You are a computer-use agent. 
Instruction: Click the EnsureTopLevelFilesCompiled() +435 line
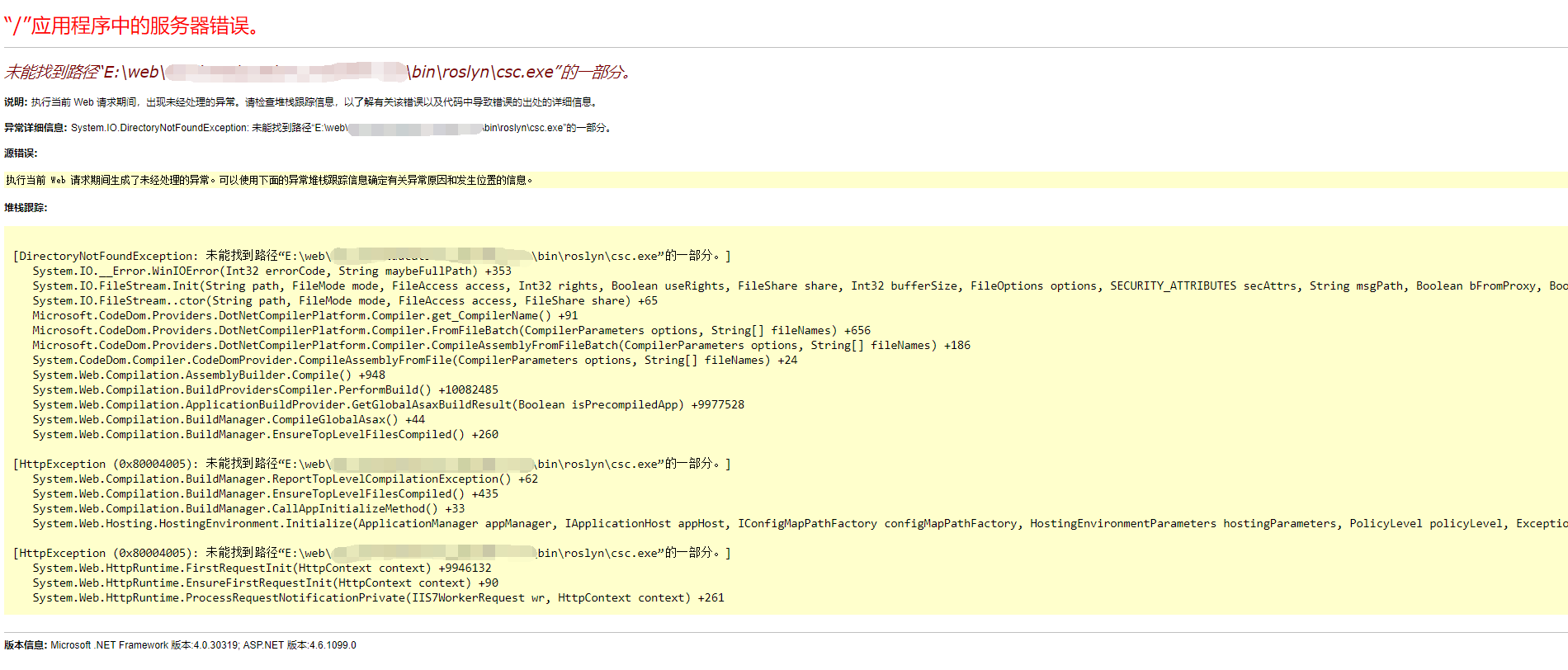pos(266,493)
